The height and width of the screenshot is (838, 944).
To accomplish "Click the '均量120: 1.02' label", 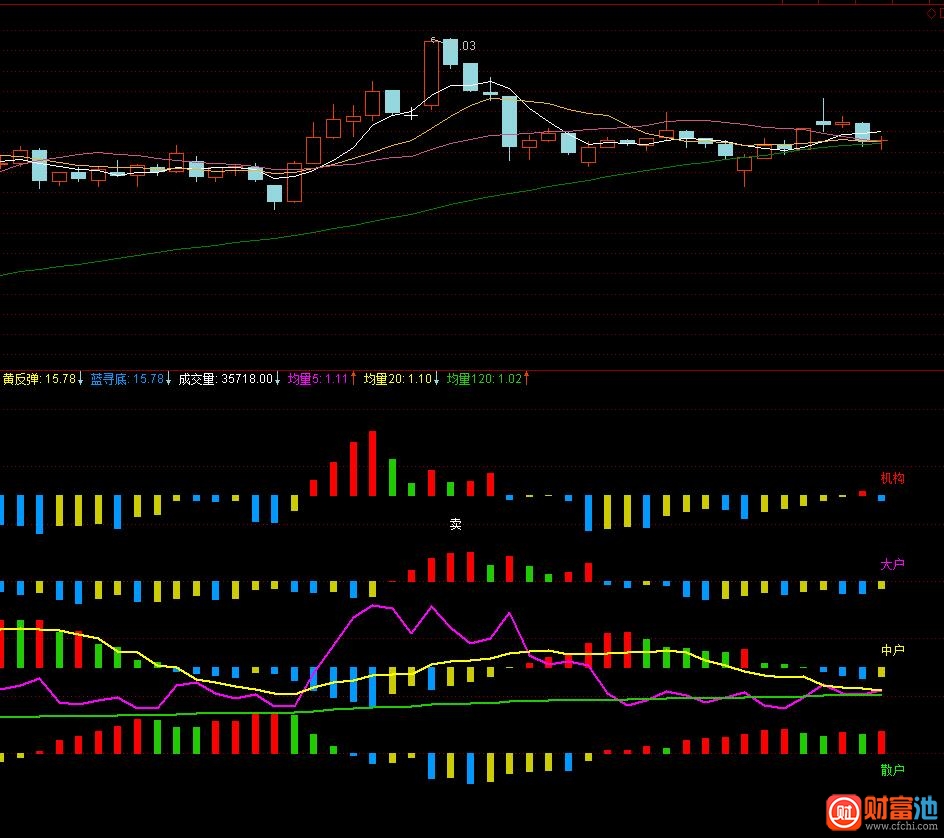I will pyautogui.click(x=484, y=379).
